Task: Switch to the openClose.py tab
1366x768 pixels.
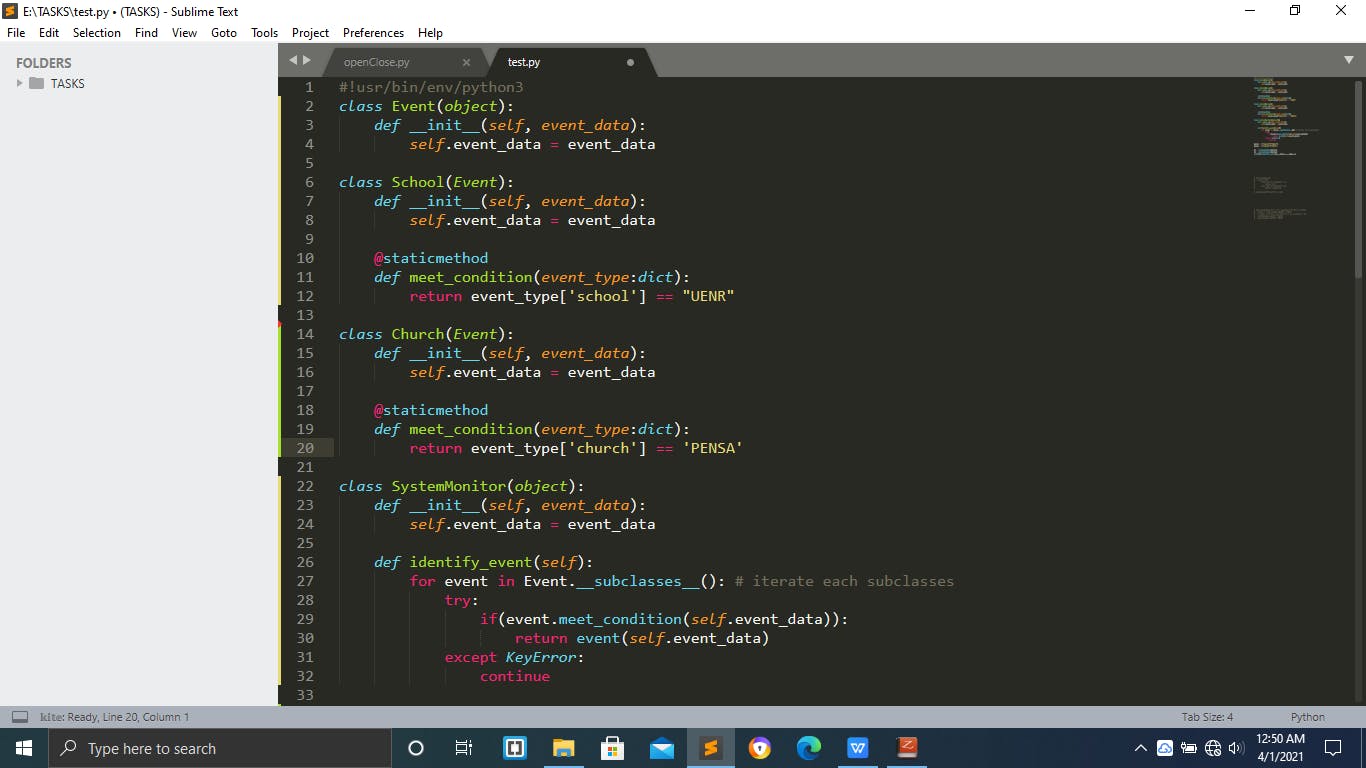Action: 377,62
